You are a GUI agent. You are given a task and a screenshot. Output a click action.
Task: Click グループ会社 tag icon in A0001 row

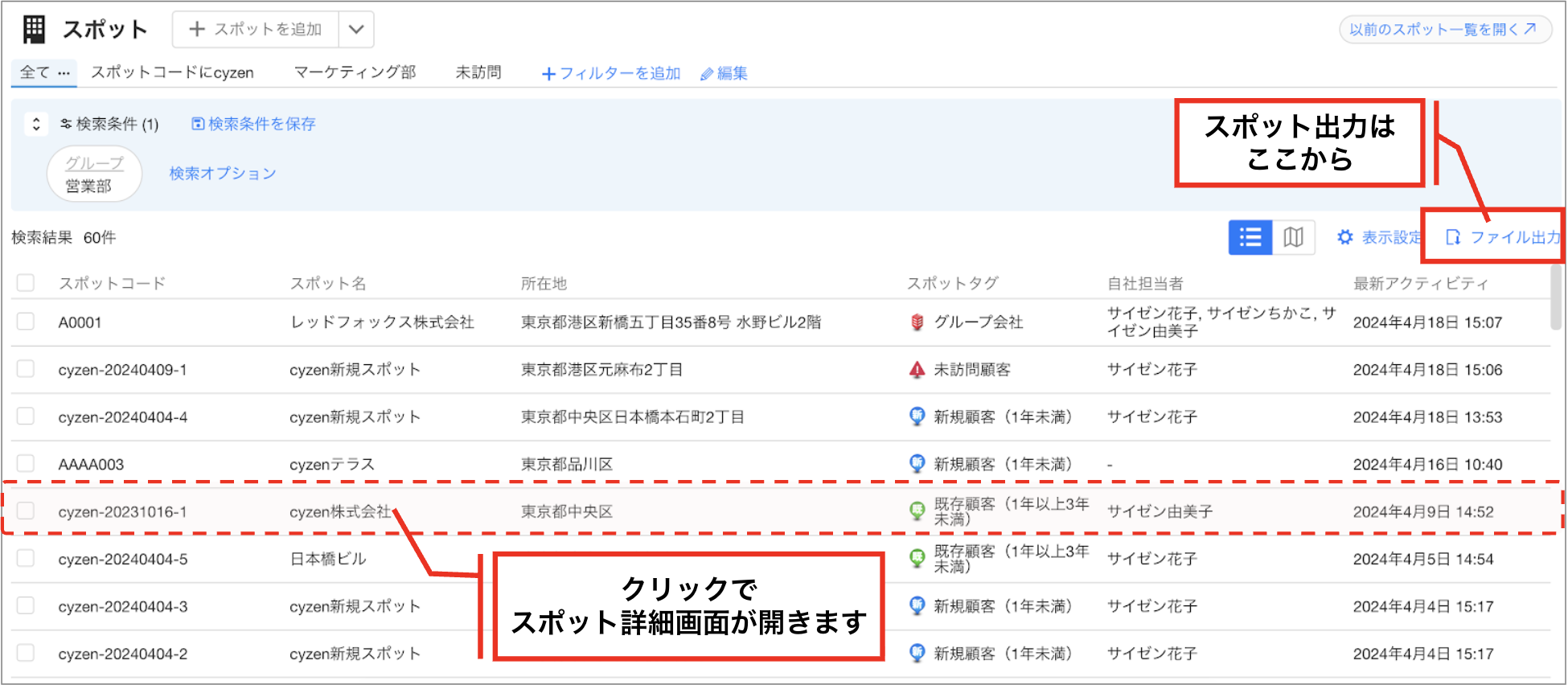(x=917, y=322)
